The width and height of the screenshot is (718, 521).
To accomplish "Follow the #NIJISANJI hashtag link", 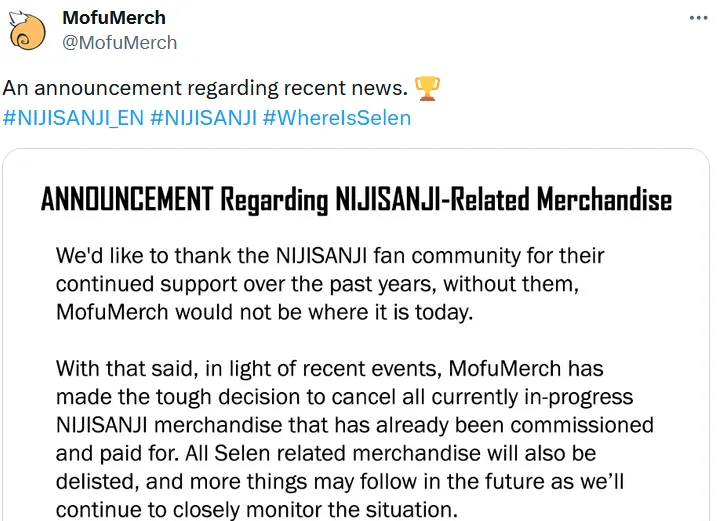I will pos(203,118).
